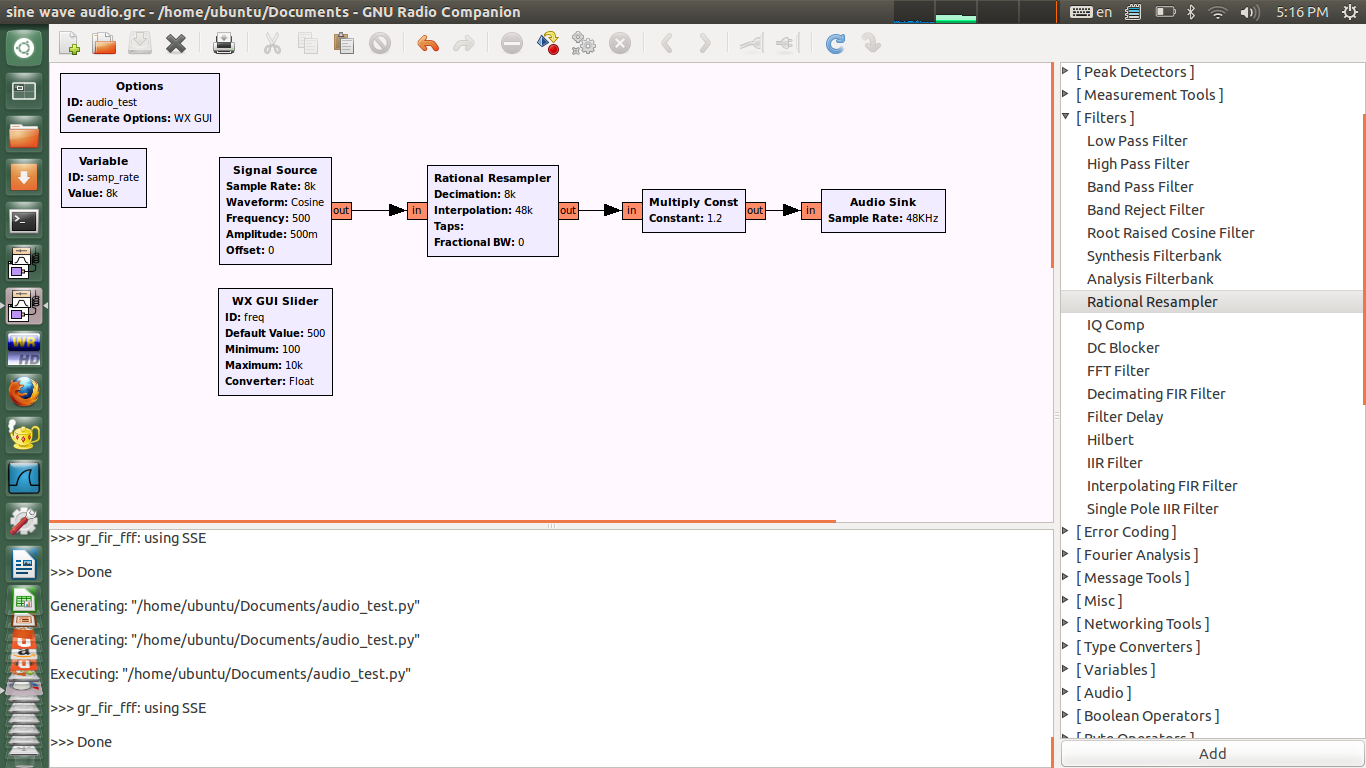
Task: Open the Bluetooth indicator menu
Action: [x=1191, y=12]
